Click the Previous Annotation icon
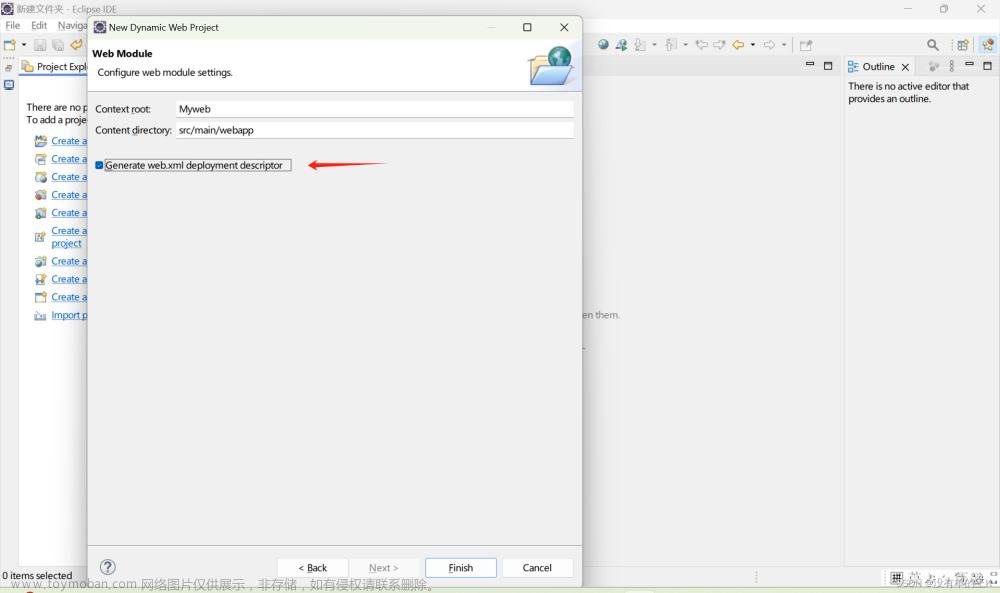1000x593 pixels. (x=672, y=45)
